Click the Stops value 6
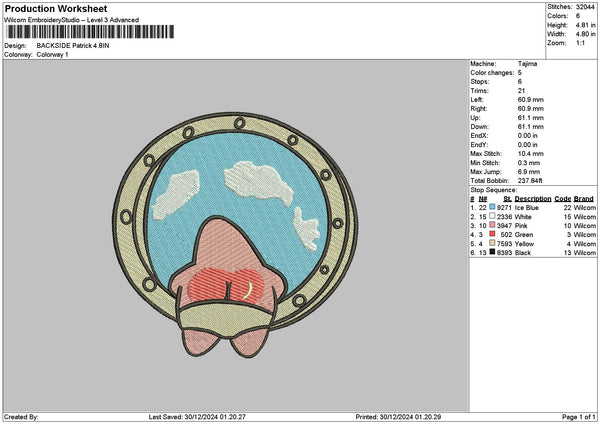 coord(520,82)
